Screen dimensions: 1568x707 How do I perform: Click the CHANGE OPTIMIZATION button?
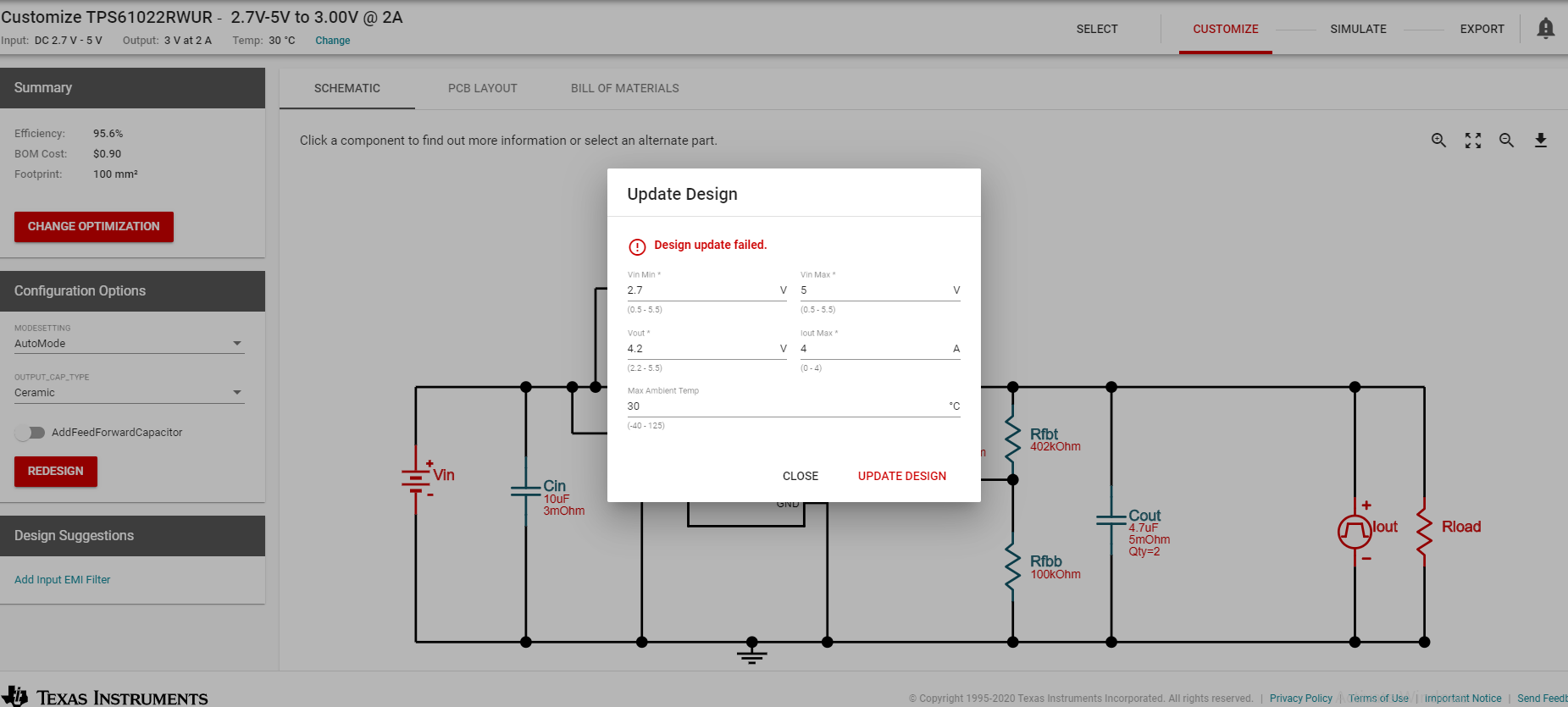coord(94,227)
